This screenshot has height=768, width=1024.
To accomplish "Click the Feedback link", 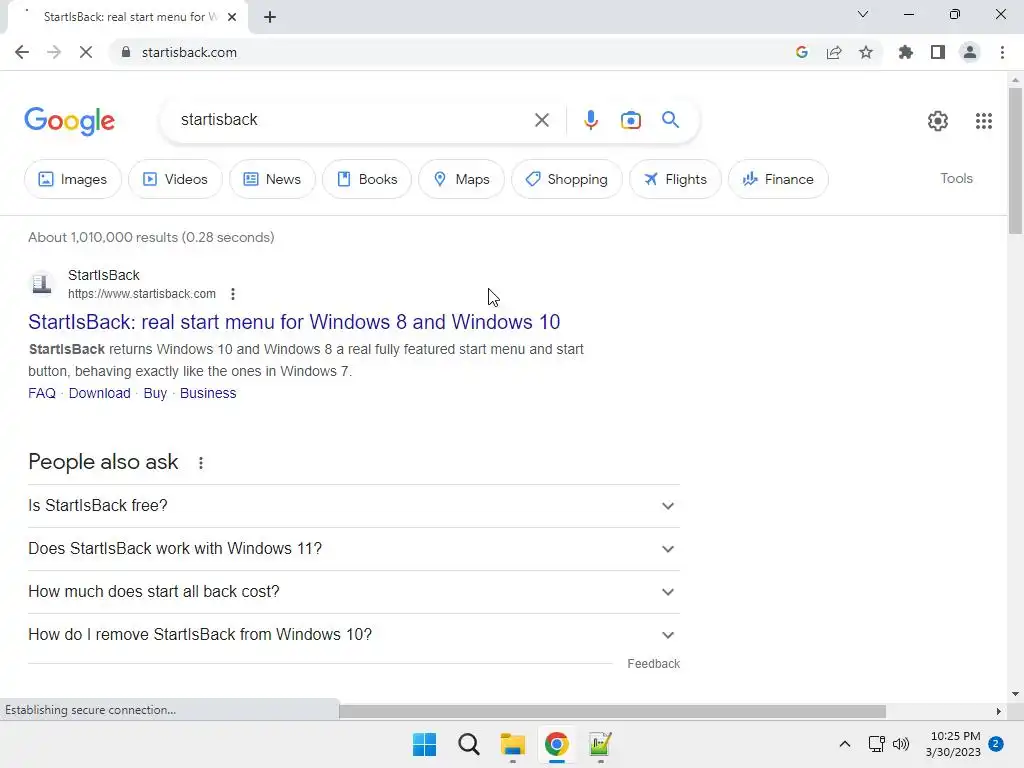I will (653, 664).
